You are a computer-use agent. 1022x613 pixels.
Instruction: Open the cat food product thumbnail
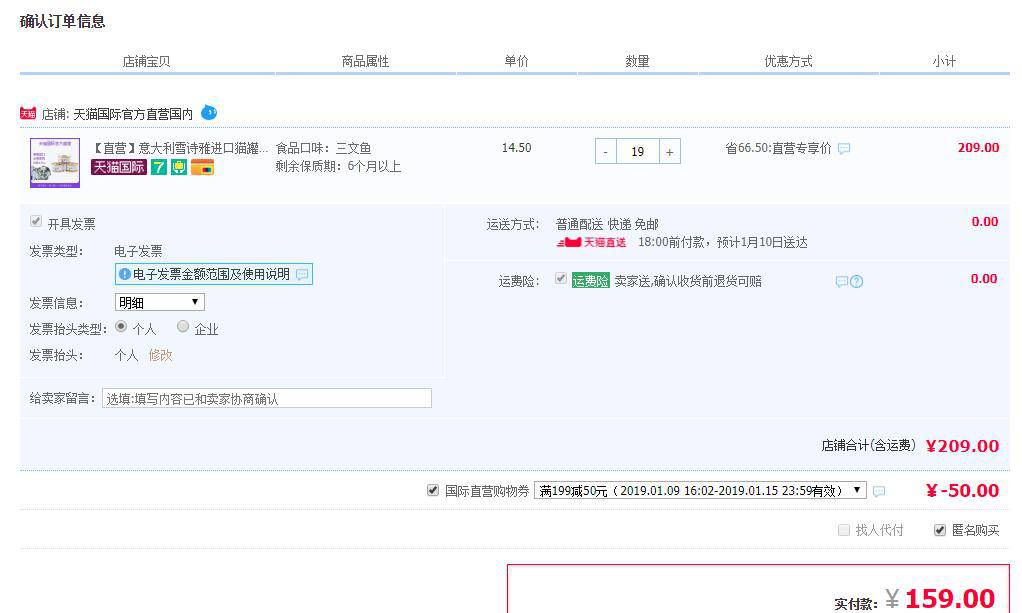click(x=55, y=163)
